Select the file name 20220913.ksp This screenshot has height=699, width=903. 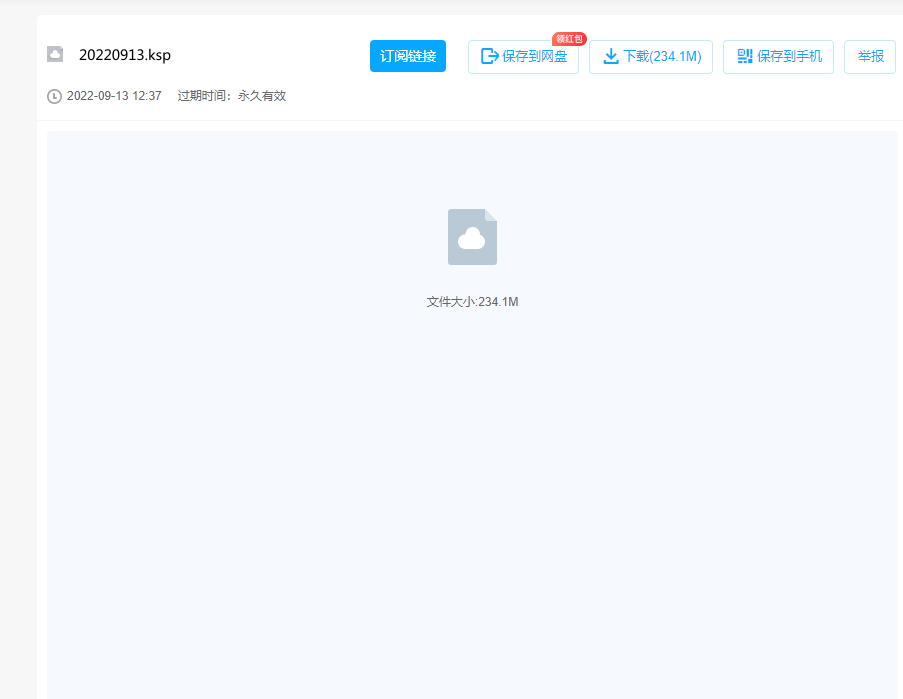(x=125, y=55)
